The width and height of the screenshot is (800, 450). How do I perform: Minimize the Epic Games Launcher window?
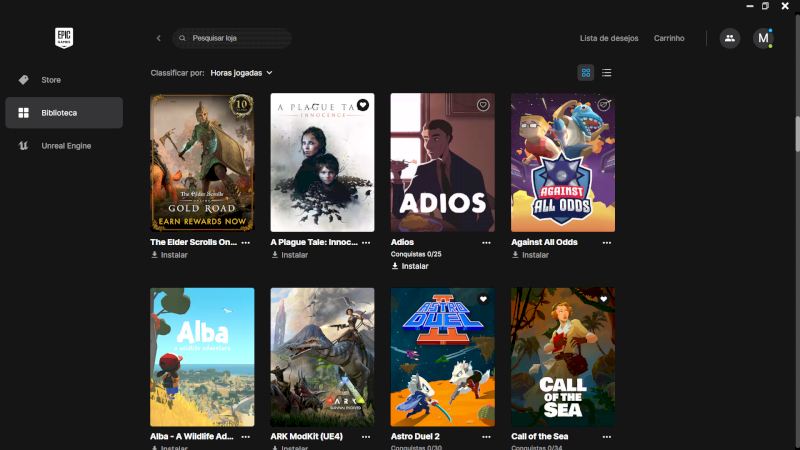(x=749, y=6)
